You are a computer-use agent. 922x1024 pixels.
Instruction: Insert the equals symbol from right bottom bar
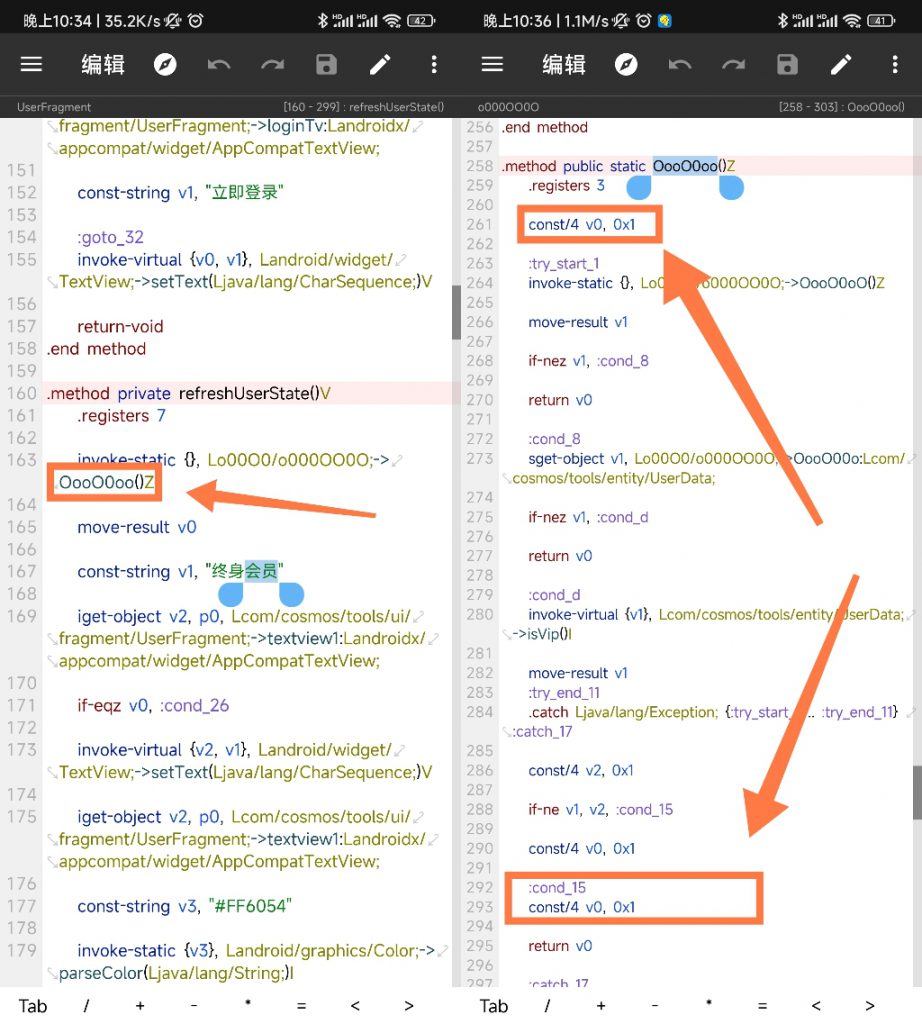coord(762,1006)
